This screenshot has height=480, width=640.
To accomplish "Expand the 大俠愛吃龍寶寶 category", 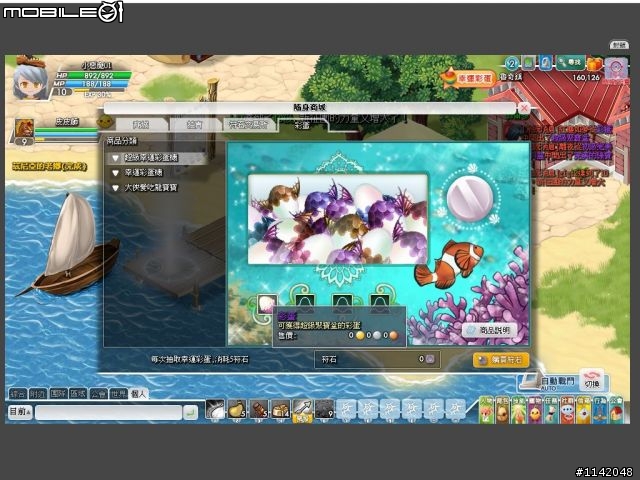I will 157,188.
